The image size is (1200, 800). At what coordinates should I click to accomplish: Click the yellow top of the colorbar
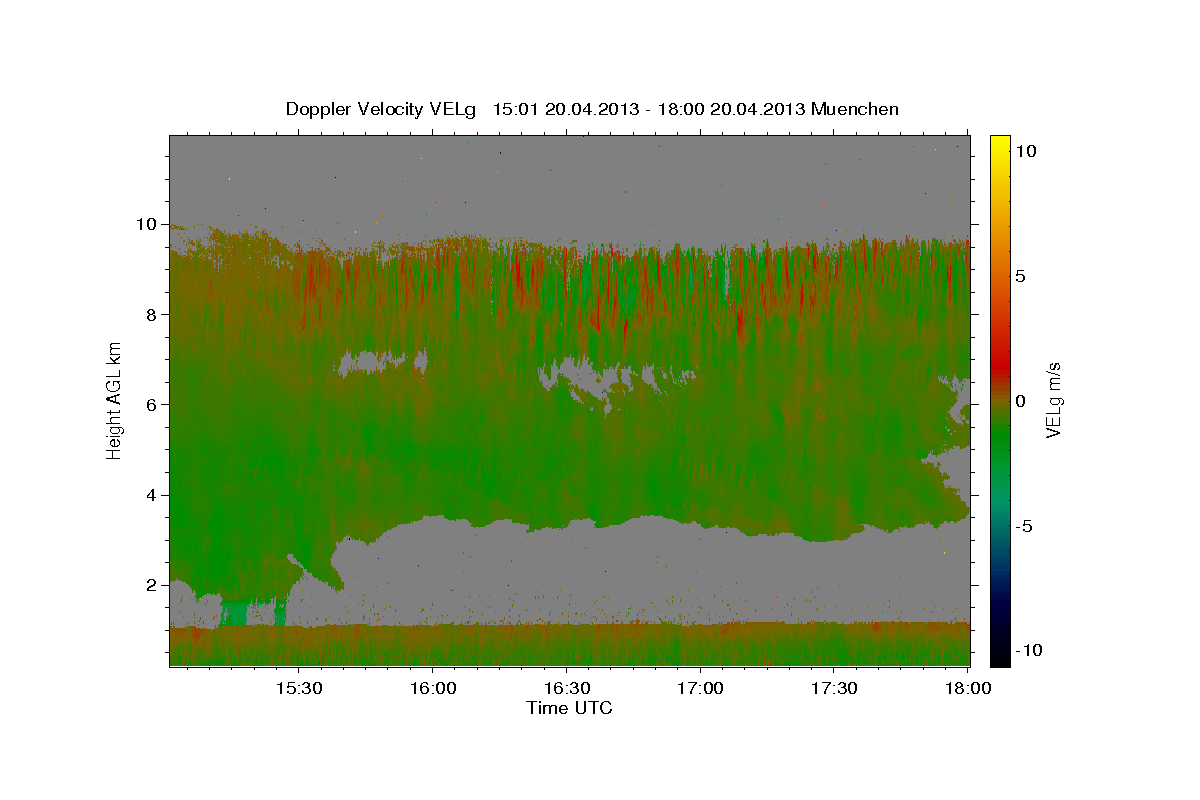coord(999,142)
